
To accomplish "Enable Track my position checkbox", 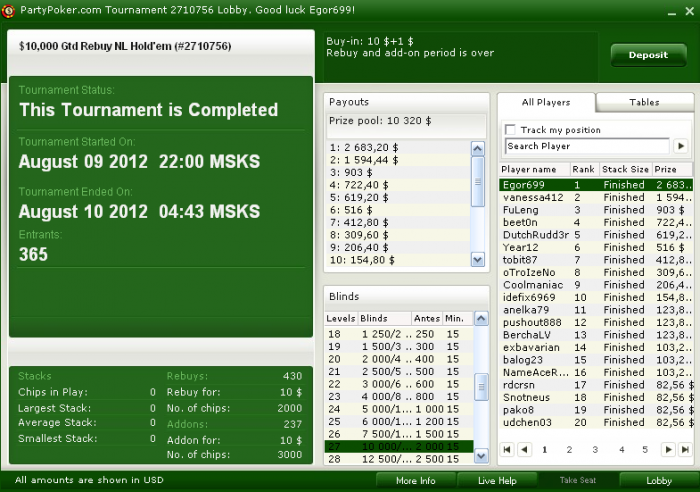I will pos(511,130).
